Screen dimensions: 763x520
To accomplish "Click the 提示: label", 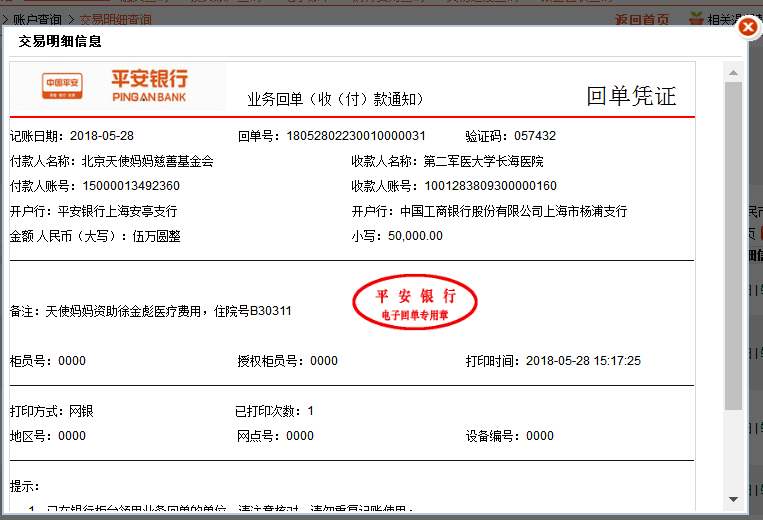I will tap(24, 486).
